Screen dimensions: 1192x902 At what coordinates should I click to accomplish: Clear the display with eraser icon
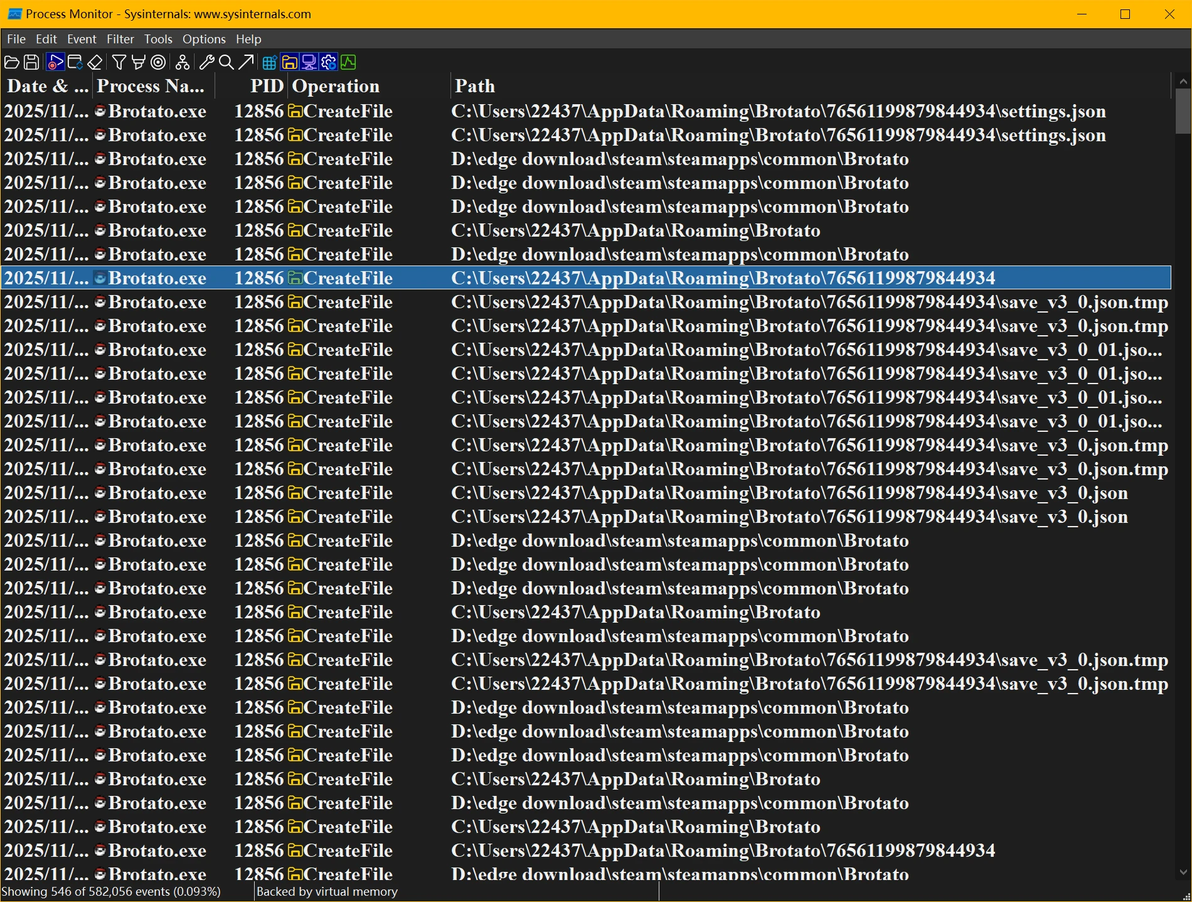(95, 62)
